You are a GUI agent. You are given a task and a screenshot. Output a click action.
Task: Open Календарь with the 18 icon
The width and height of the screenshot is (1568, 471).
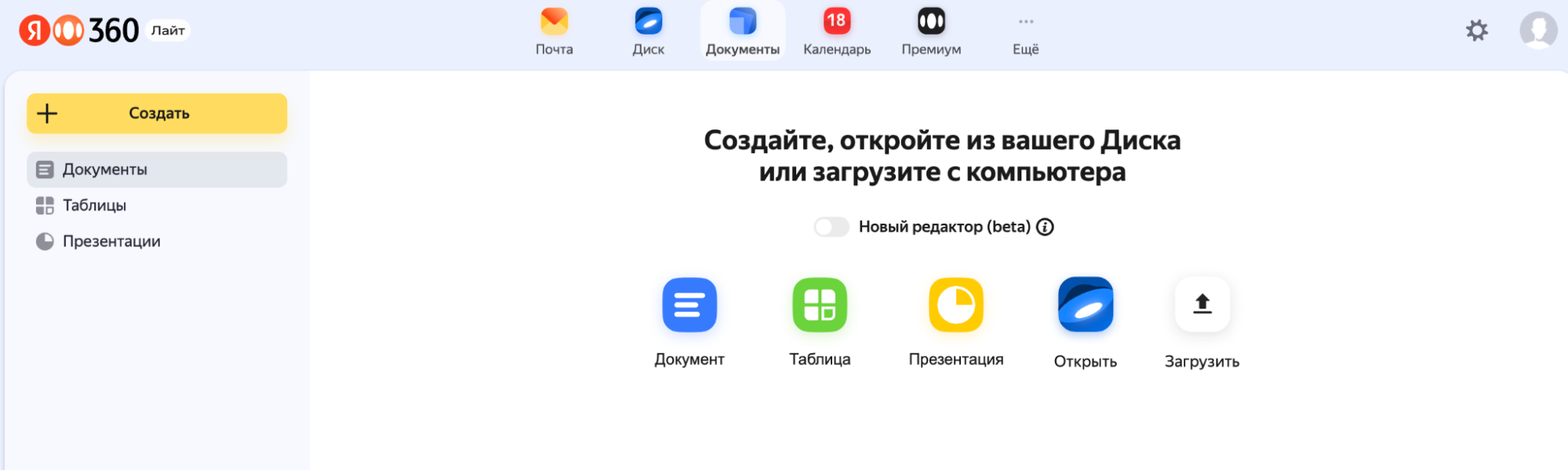click(836, 23)
